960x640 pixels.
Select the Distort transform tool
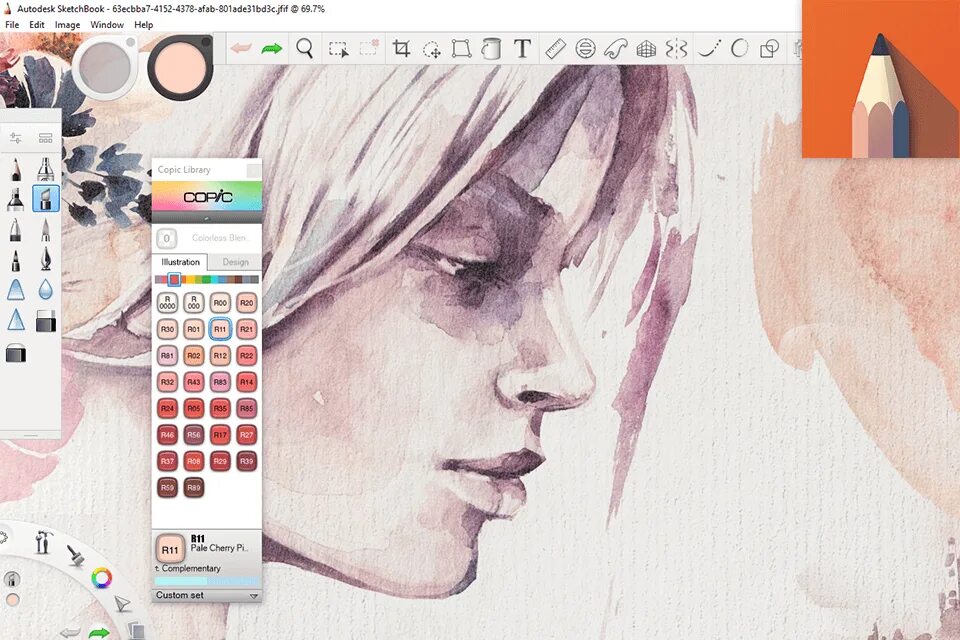(x=461, y=48)
